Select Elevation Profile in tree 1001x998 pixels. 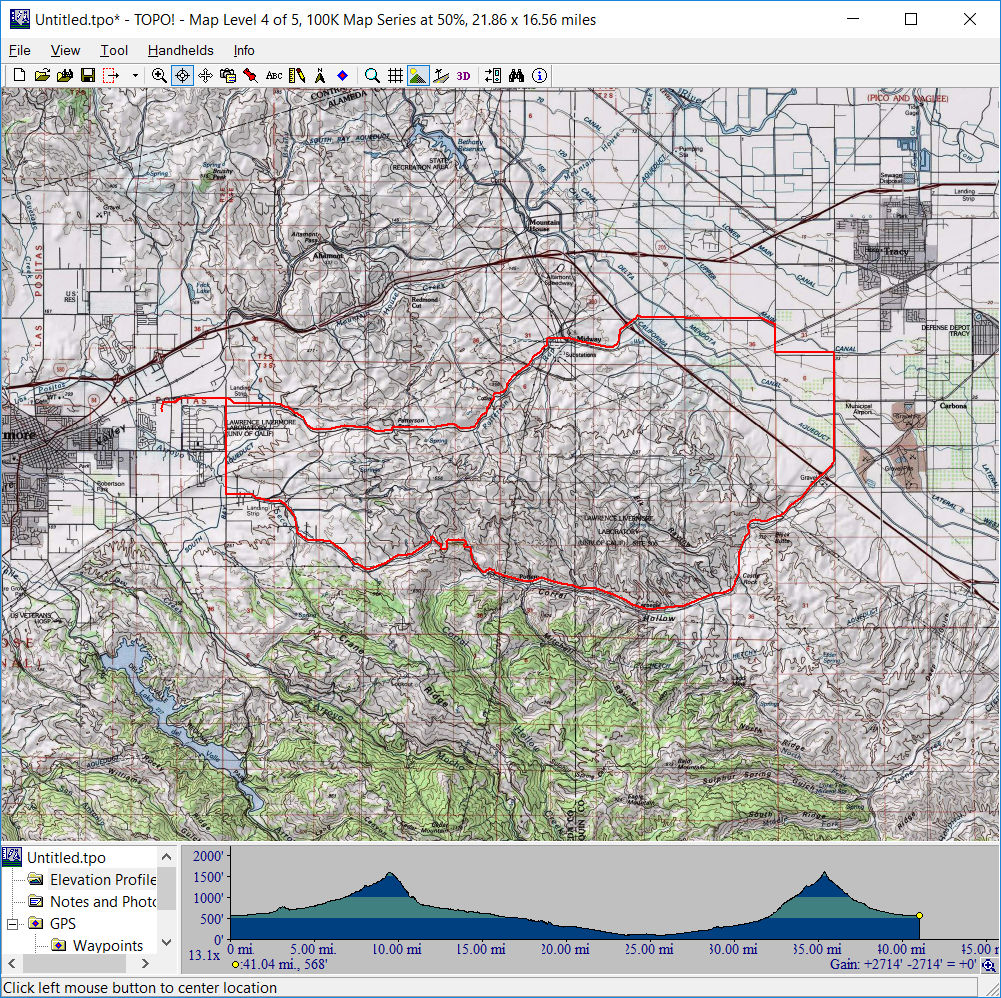(102, 880)
